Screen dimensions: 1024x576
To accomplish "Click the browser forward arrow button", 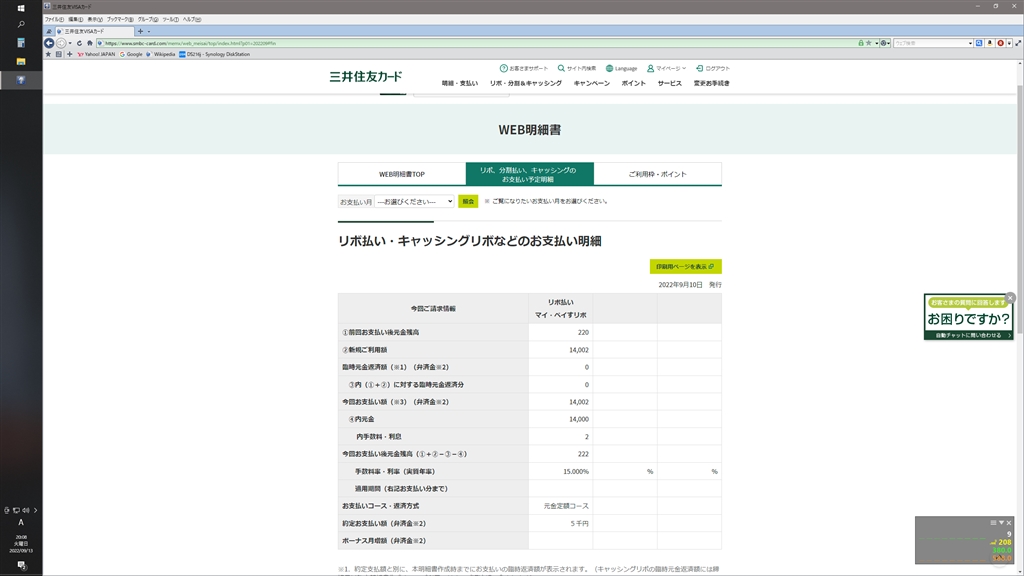I will pos(61,43).
